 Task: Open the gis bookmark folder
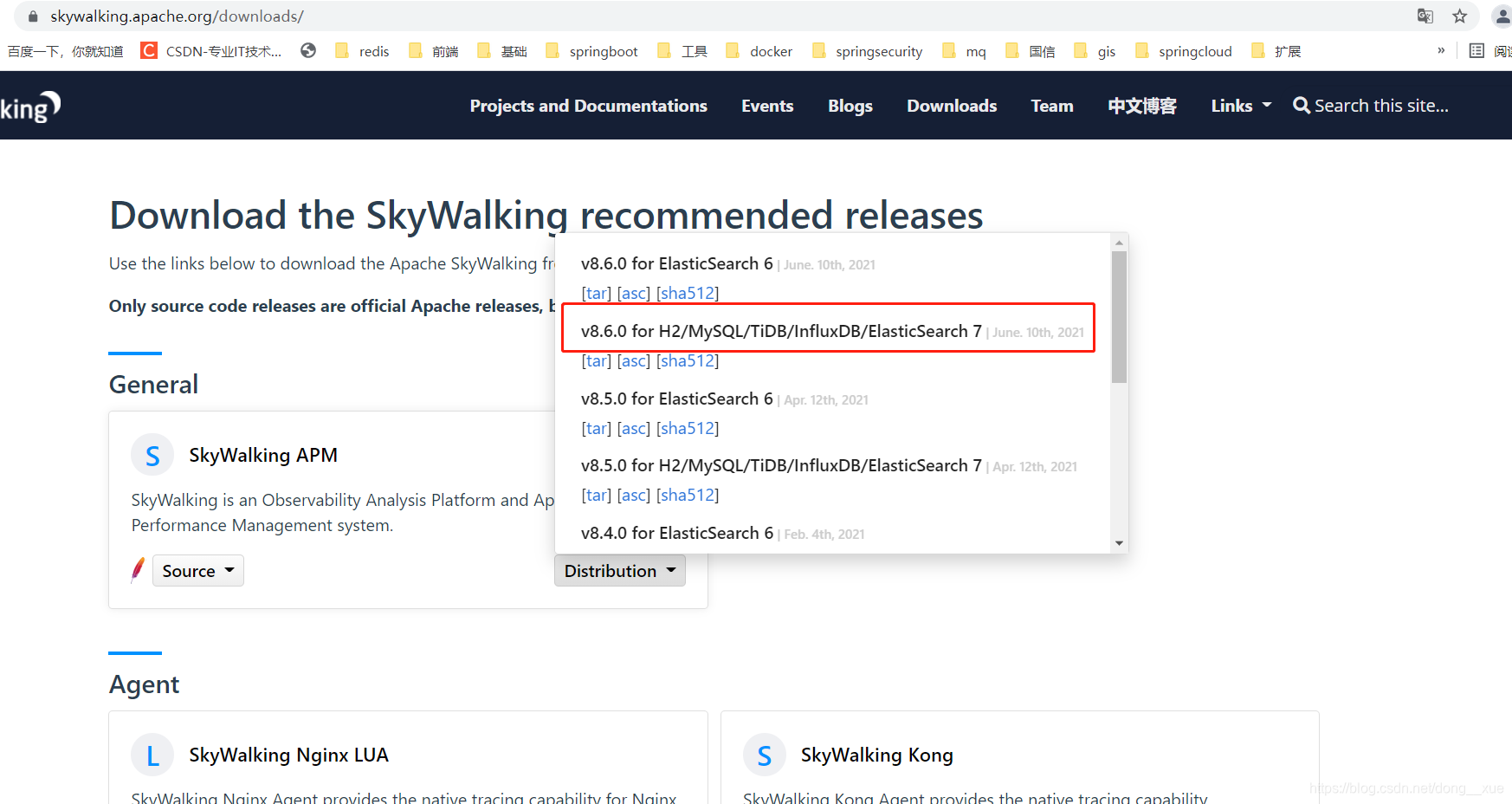pyautogui.click(x=1095, y=51)
